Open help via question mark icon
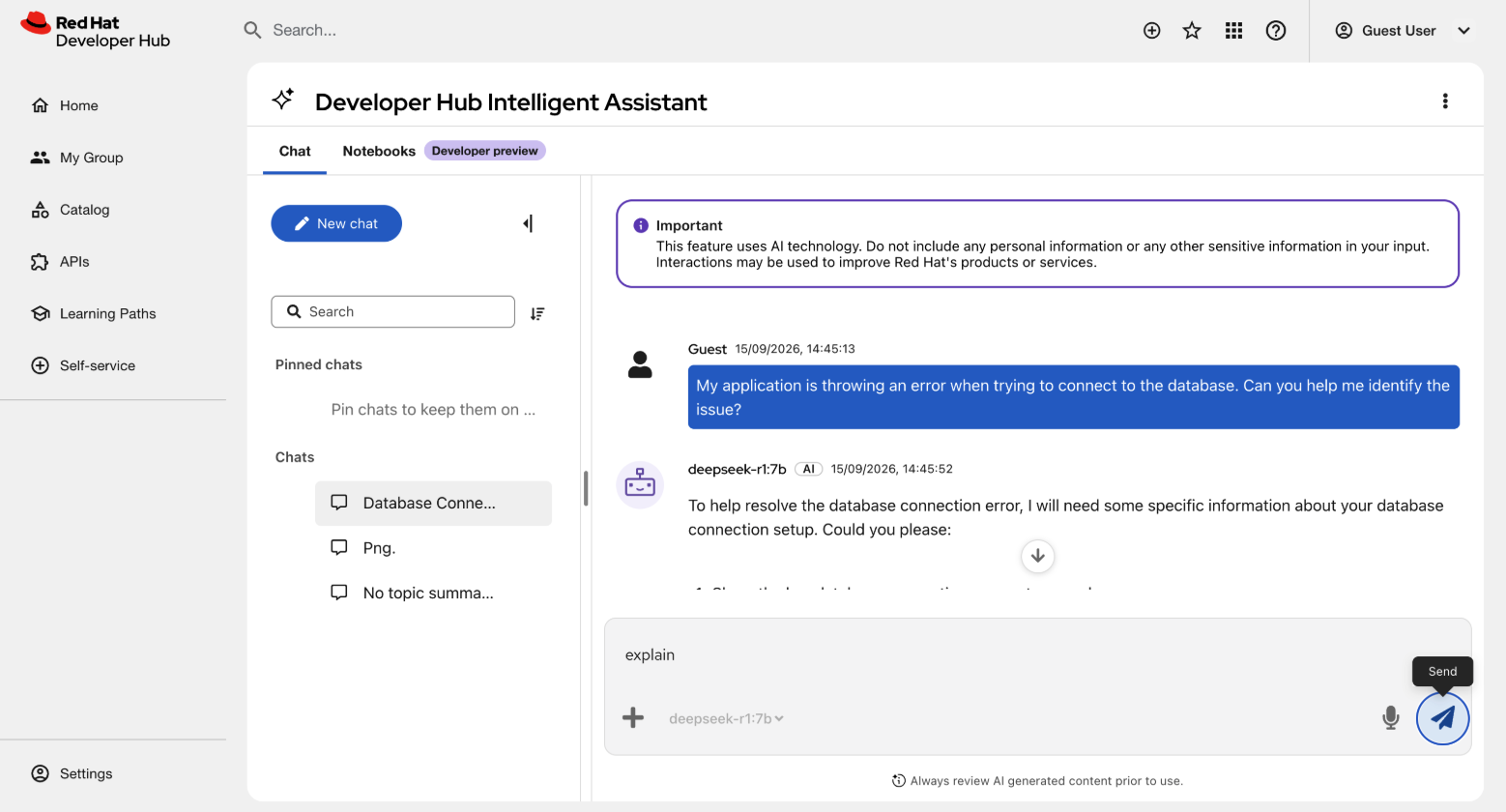Viewport: 1506px width, 812px height. click(x=1276, y=31)
